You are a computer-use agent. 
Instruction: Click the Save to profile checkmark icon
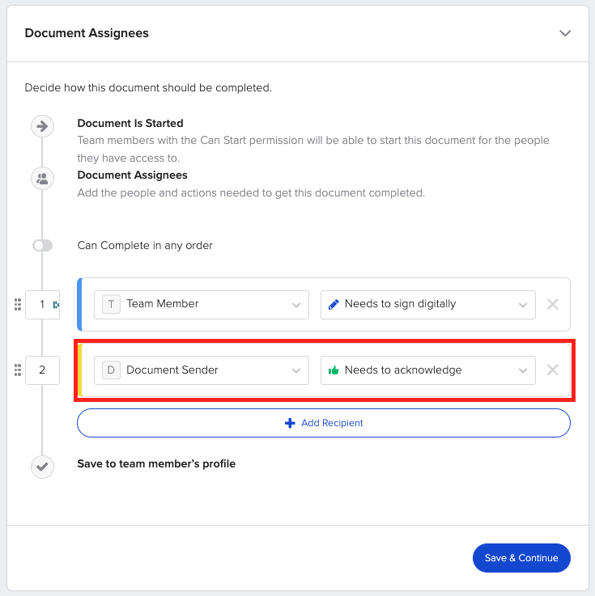pos(42,466)
